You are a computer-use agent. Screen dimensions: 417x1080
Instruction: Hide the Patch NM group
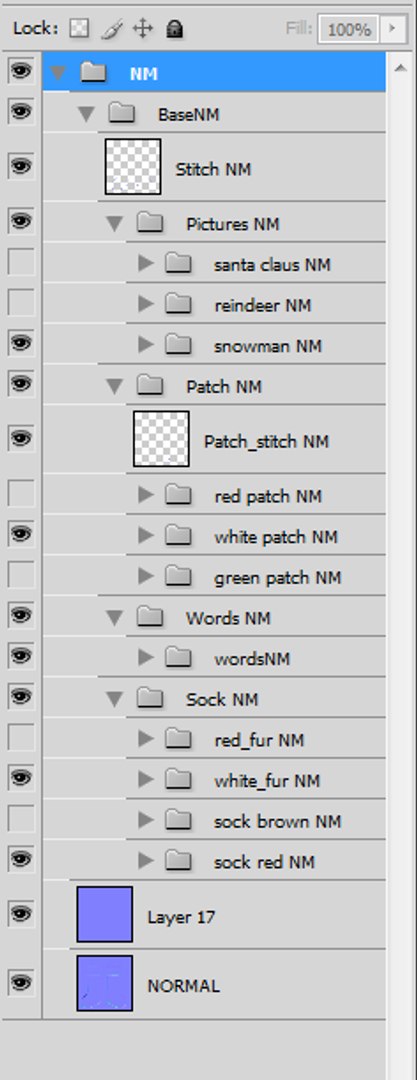pyautogui.click(x=21, y=384)
